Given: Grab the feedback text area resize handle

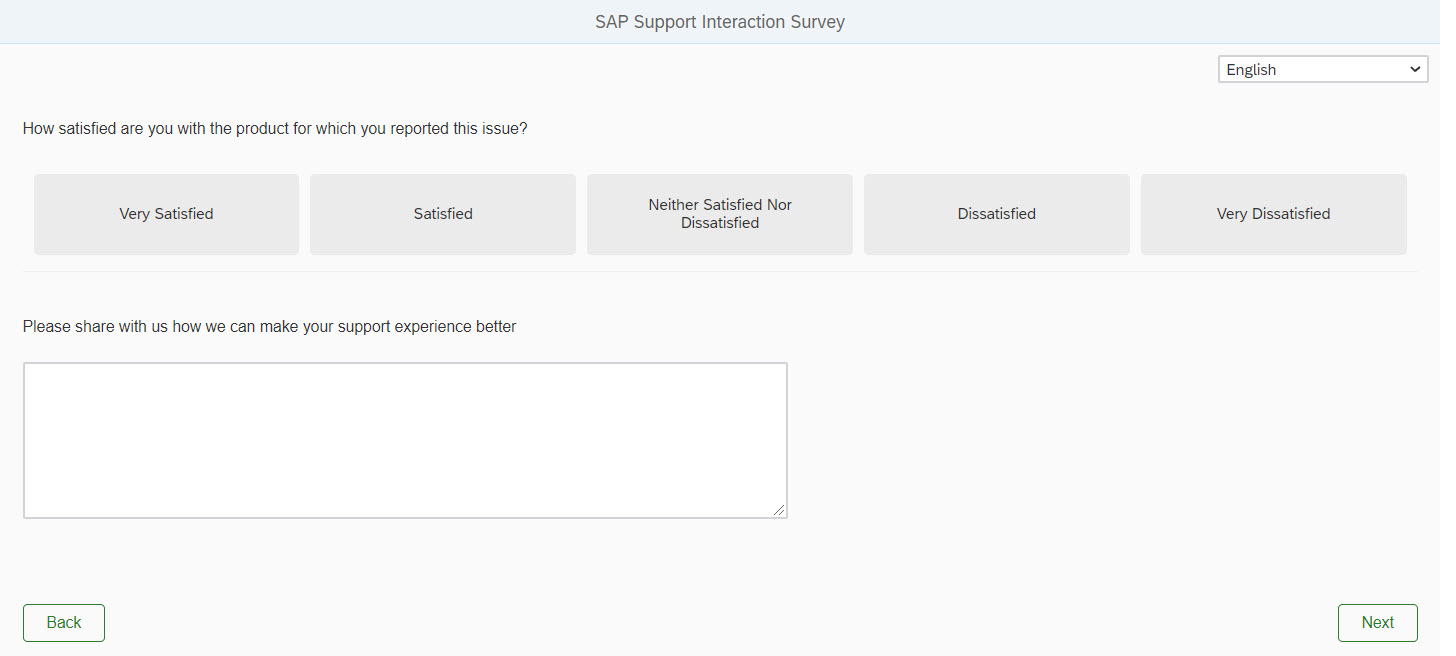Looking at the screenshot, I should (779, 510).
